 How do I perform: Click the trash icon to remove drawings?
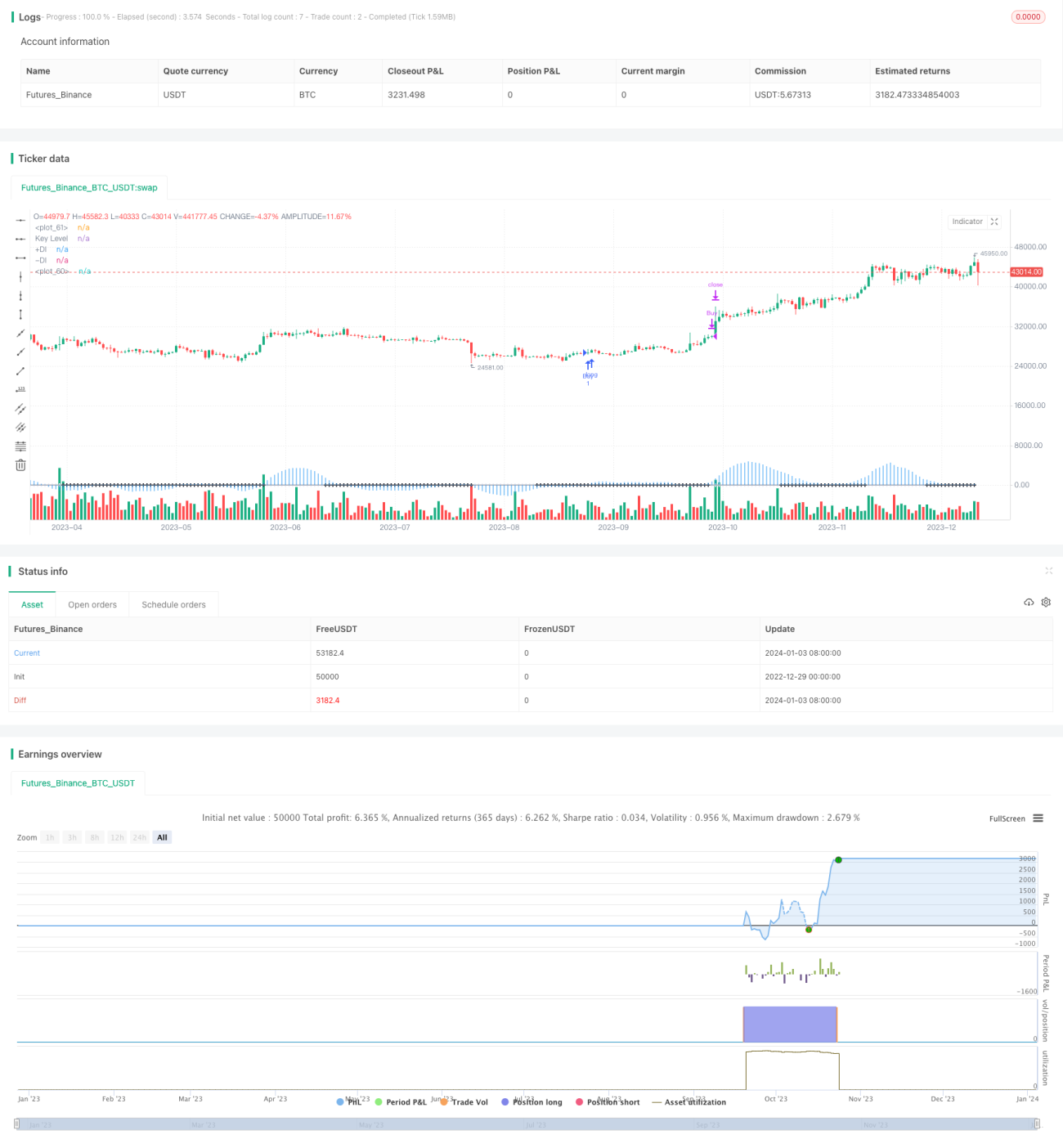(x=20, y=465)
